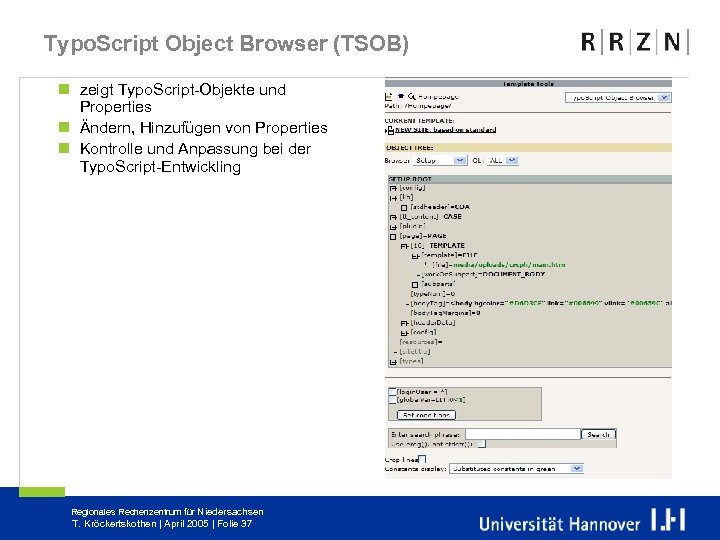Click the OBJECT TREE section header
The image size is (720, 540).
coord(528,148)
